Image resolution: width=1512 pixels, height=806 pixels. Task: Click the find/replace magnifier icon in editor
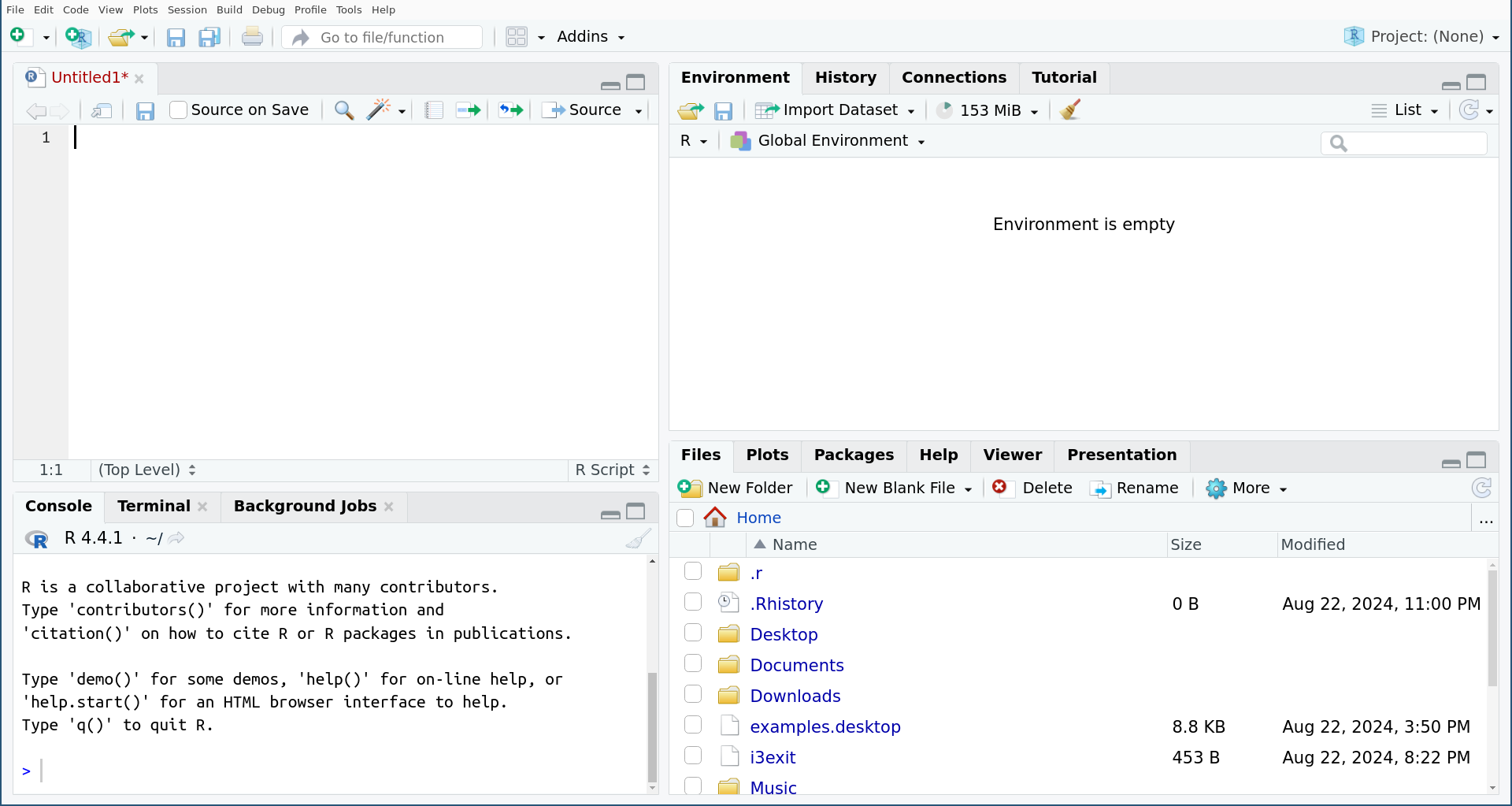pos(343,110)
